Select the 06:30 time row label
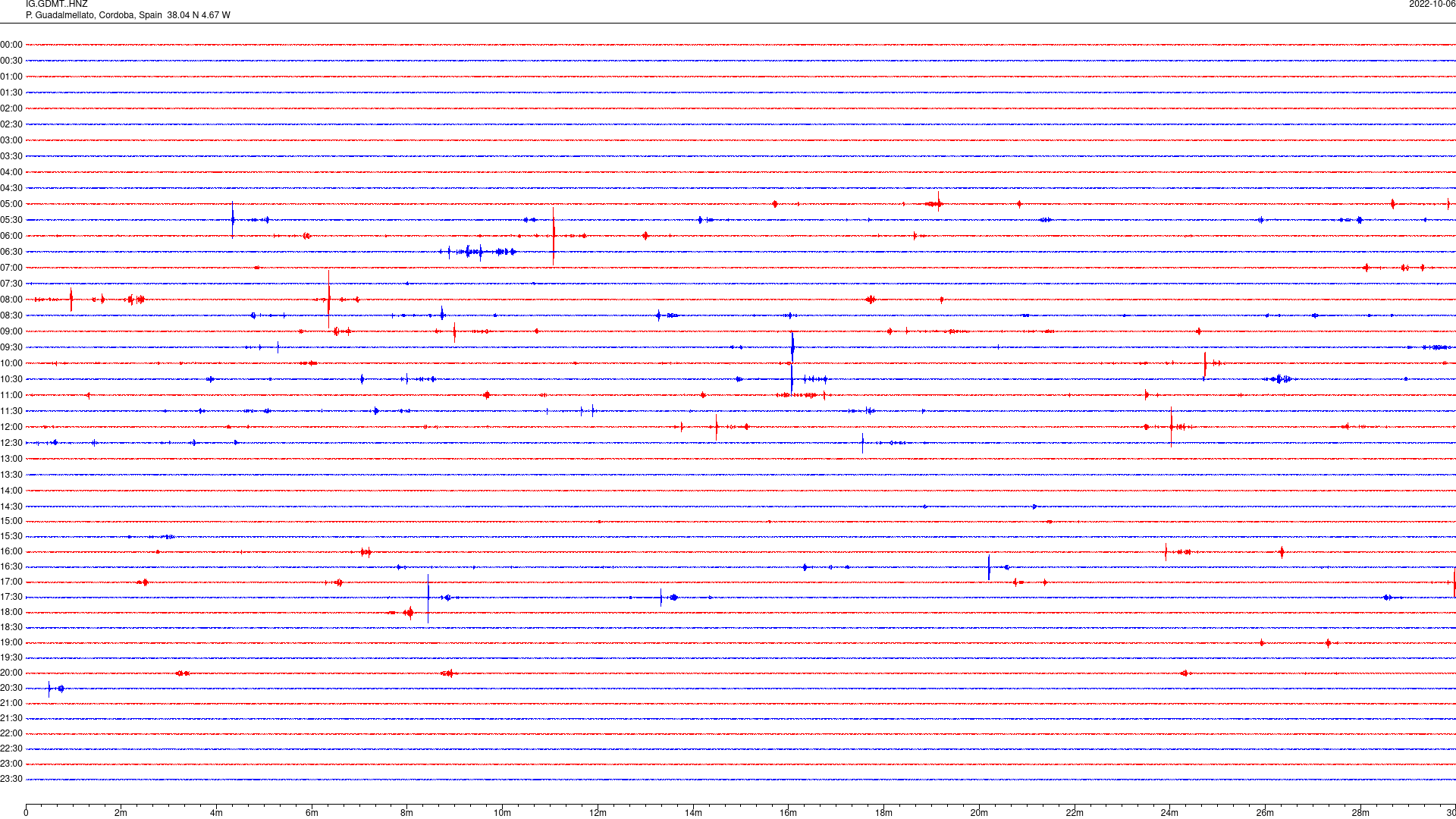The height and width of the screenshot is (819, 1456). (11, 252)
